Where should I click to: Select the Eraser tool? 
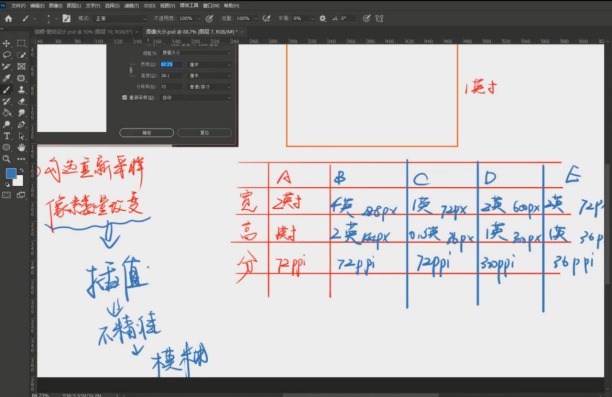point(21,101)
